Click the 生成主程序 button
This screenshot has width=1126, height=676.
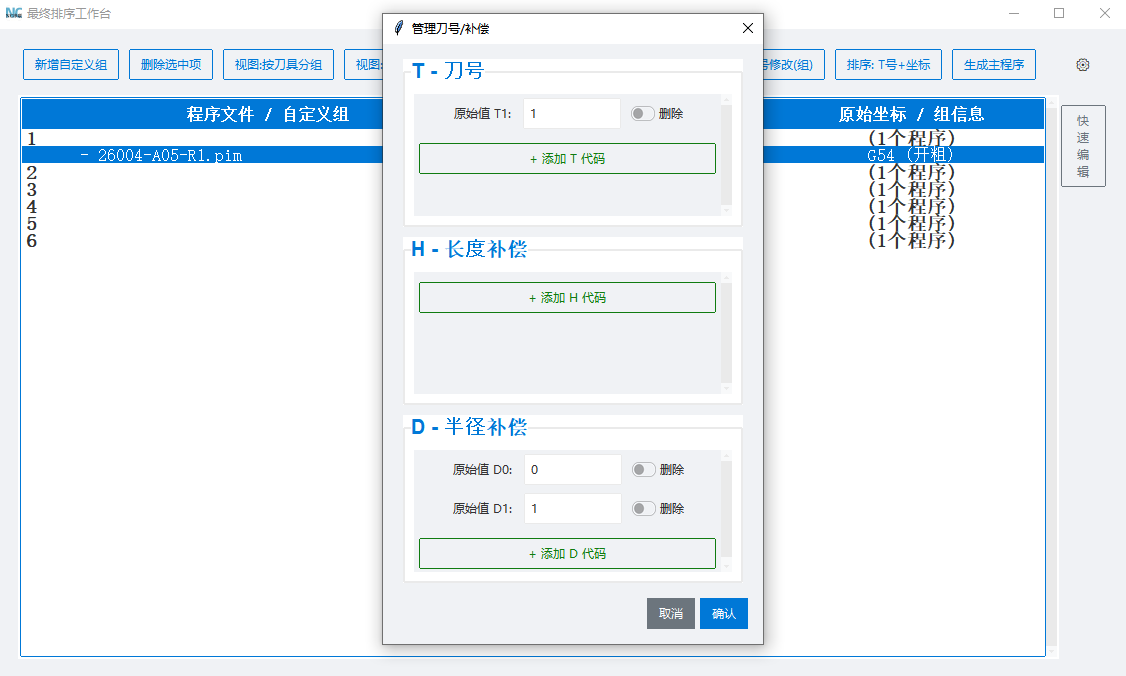(x=994, y=64)
